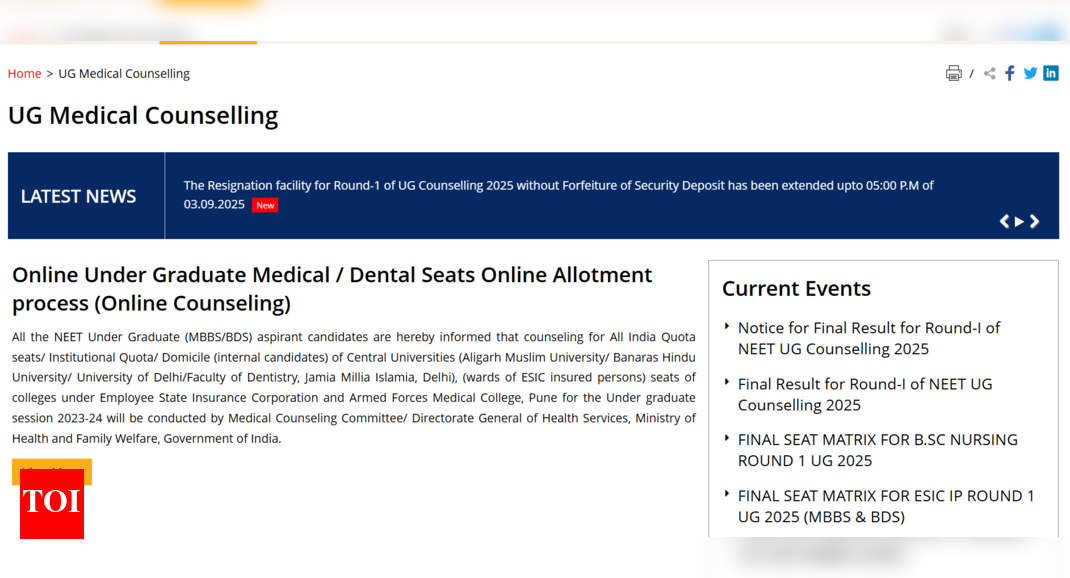Image resolution: width=1070 pixels, height=578 pixels.
Task: Share page on LinkedIn
Action: point(1051,73)
